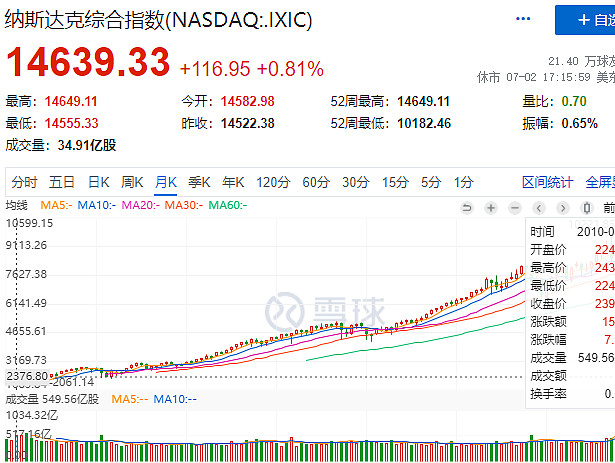Show the 5分 minute chart
This screenshot has width=615, height=463.
click(431, 182)
